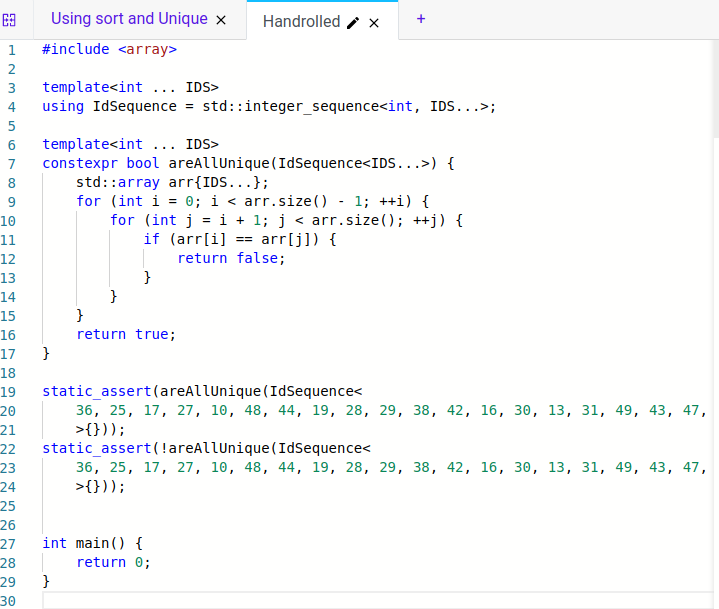Click line number 27 in the gutter
Screen dimensions: 719x609
click(8, 544)
